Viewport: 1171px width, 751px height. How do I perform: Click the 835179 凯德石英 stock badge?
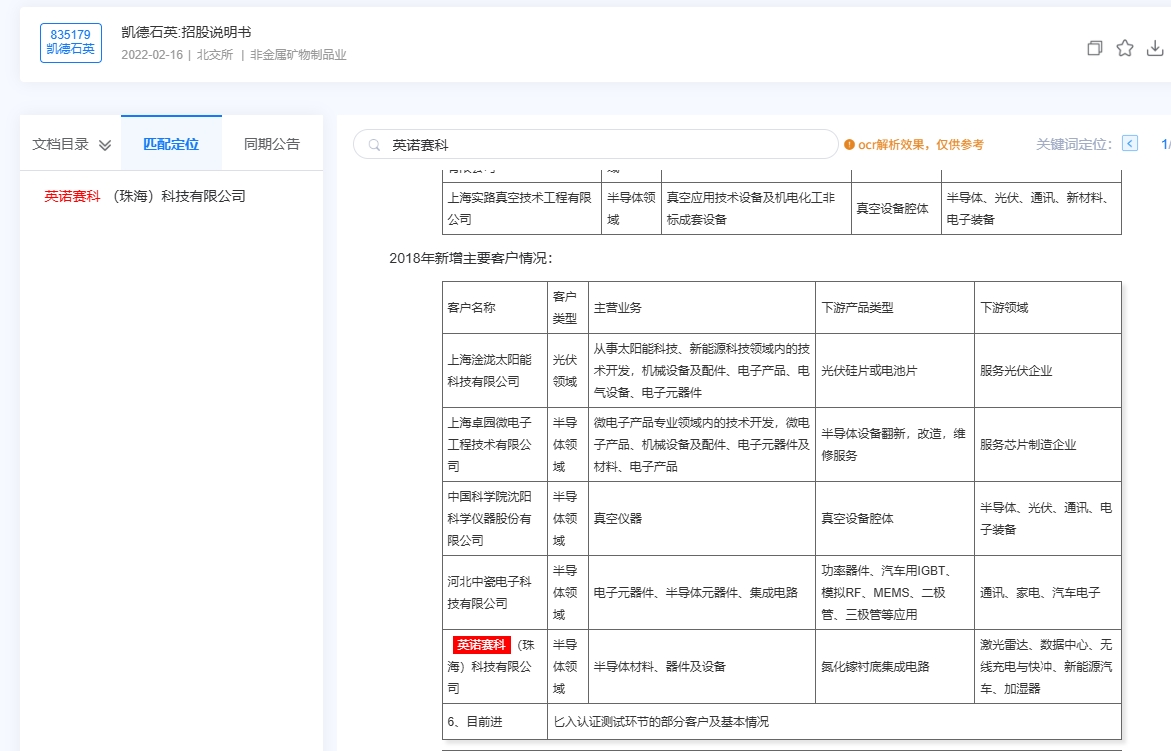tap(70, 43)
